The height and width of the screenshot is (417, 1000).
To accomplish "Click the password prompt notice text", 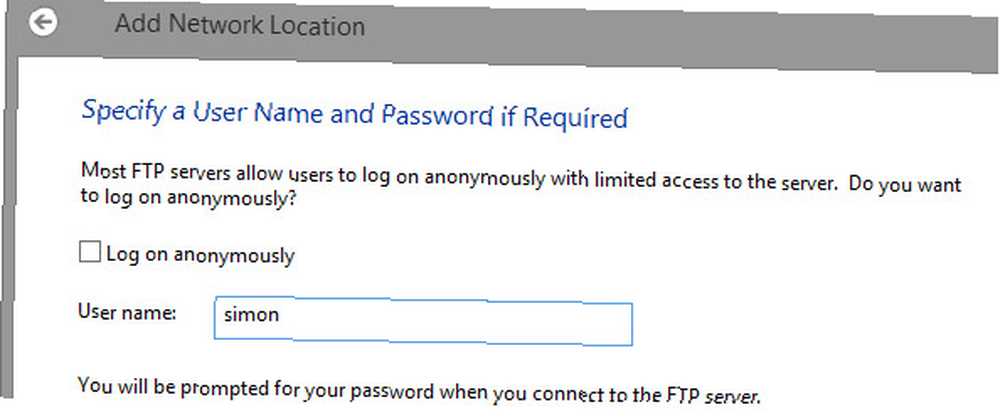I will point(418,390).
